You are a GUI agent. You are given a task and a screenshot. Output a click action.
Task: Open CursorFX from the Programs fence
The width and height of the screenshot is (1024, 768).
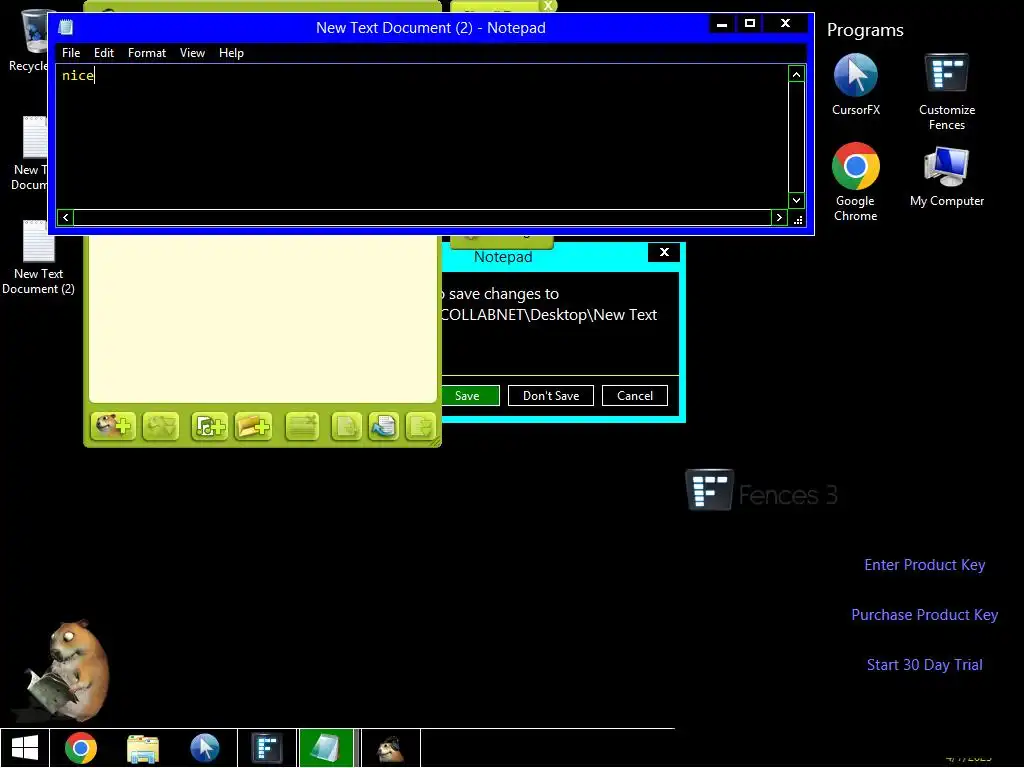(856, 85)
